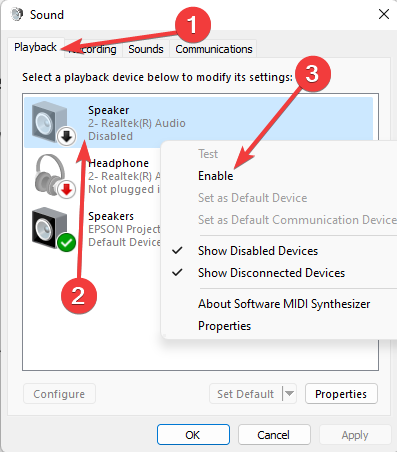Click the red not-plugged-in arrow badge

point(66,189)
